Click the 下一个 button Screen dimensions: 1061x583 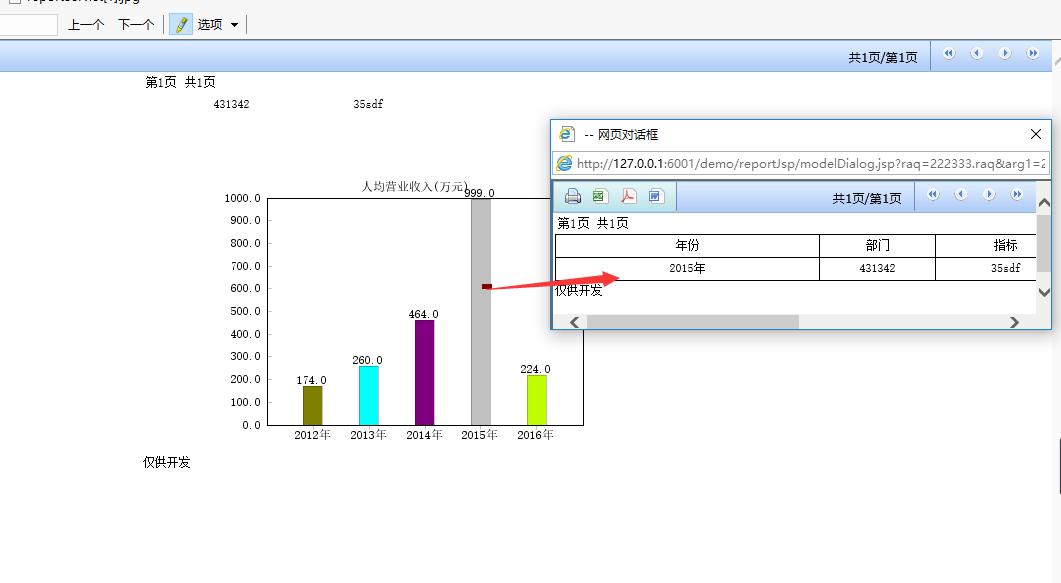coord(136,25)
